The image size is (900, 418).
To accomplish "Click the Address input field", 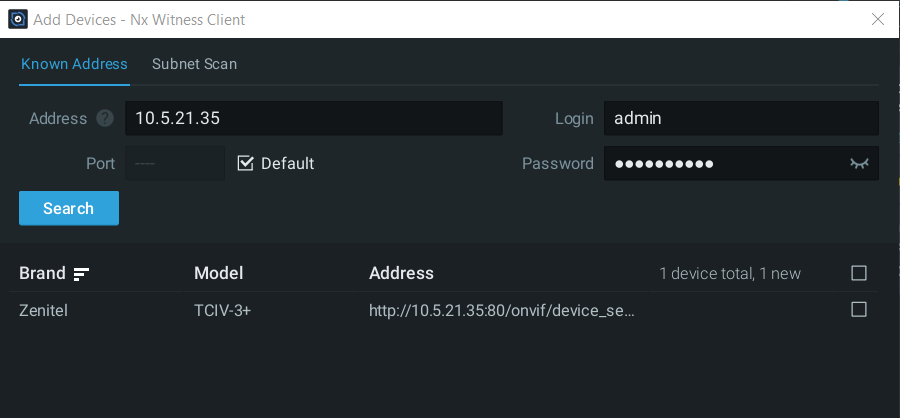I will pos(313,118).
